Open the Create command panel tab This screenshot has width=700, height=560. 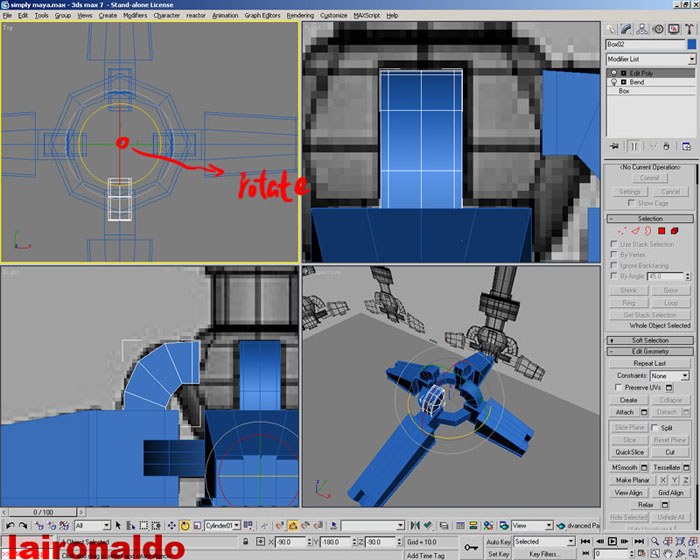611,29
